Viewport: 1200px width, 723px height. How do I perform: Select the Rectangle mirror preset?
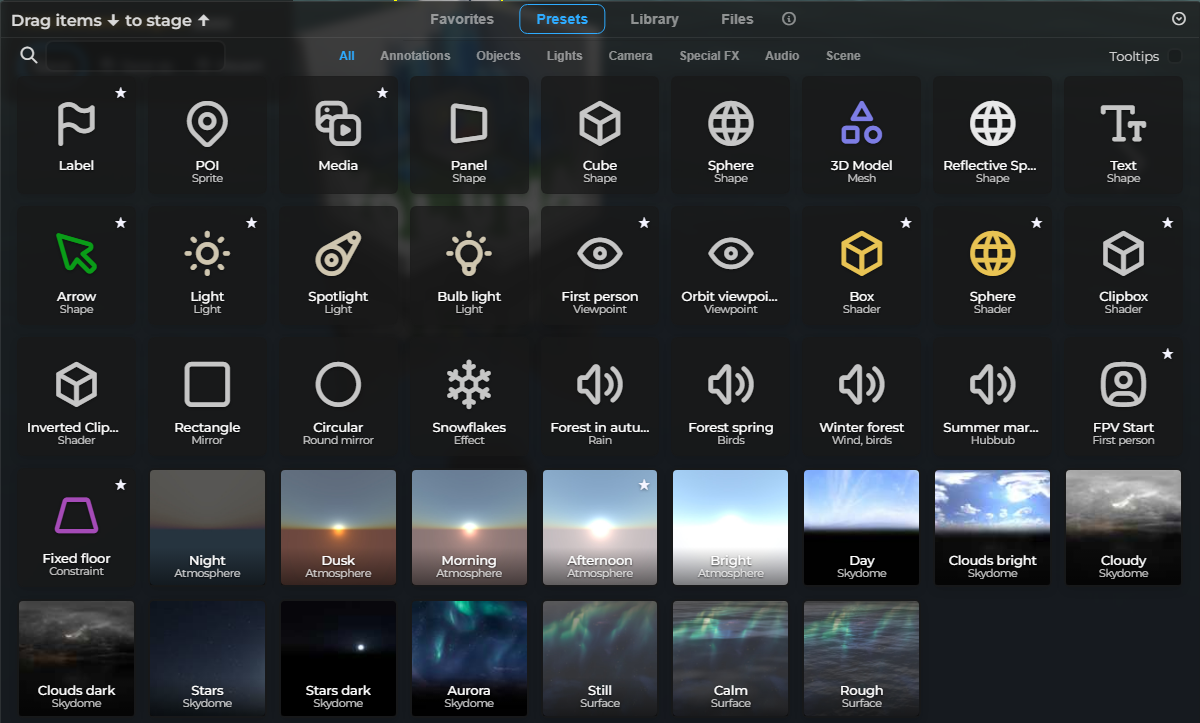point(207,397)
